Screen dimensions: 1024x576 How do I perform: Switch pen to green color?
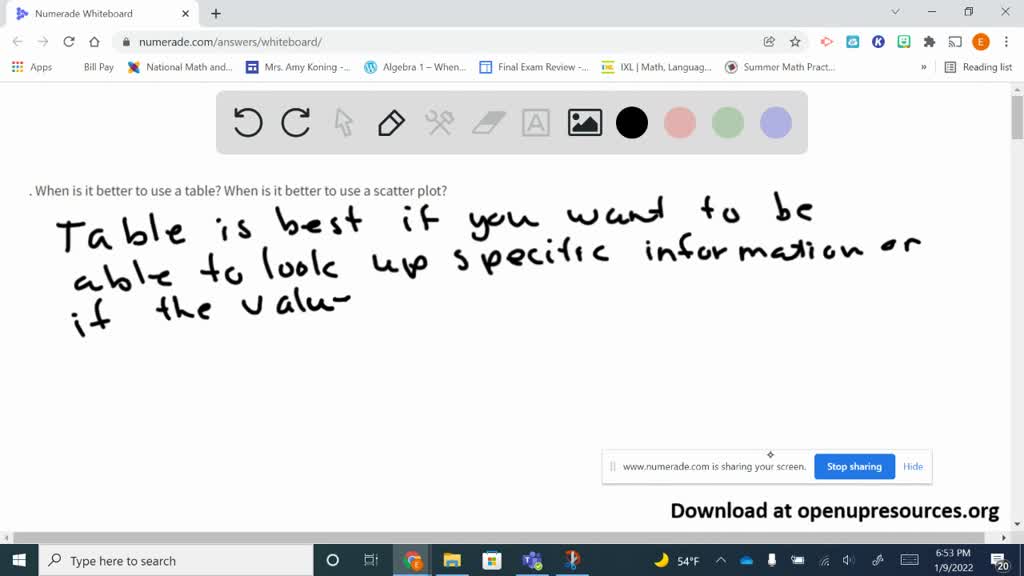[x=728, y=123]
